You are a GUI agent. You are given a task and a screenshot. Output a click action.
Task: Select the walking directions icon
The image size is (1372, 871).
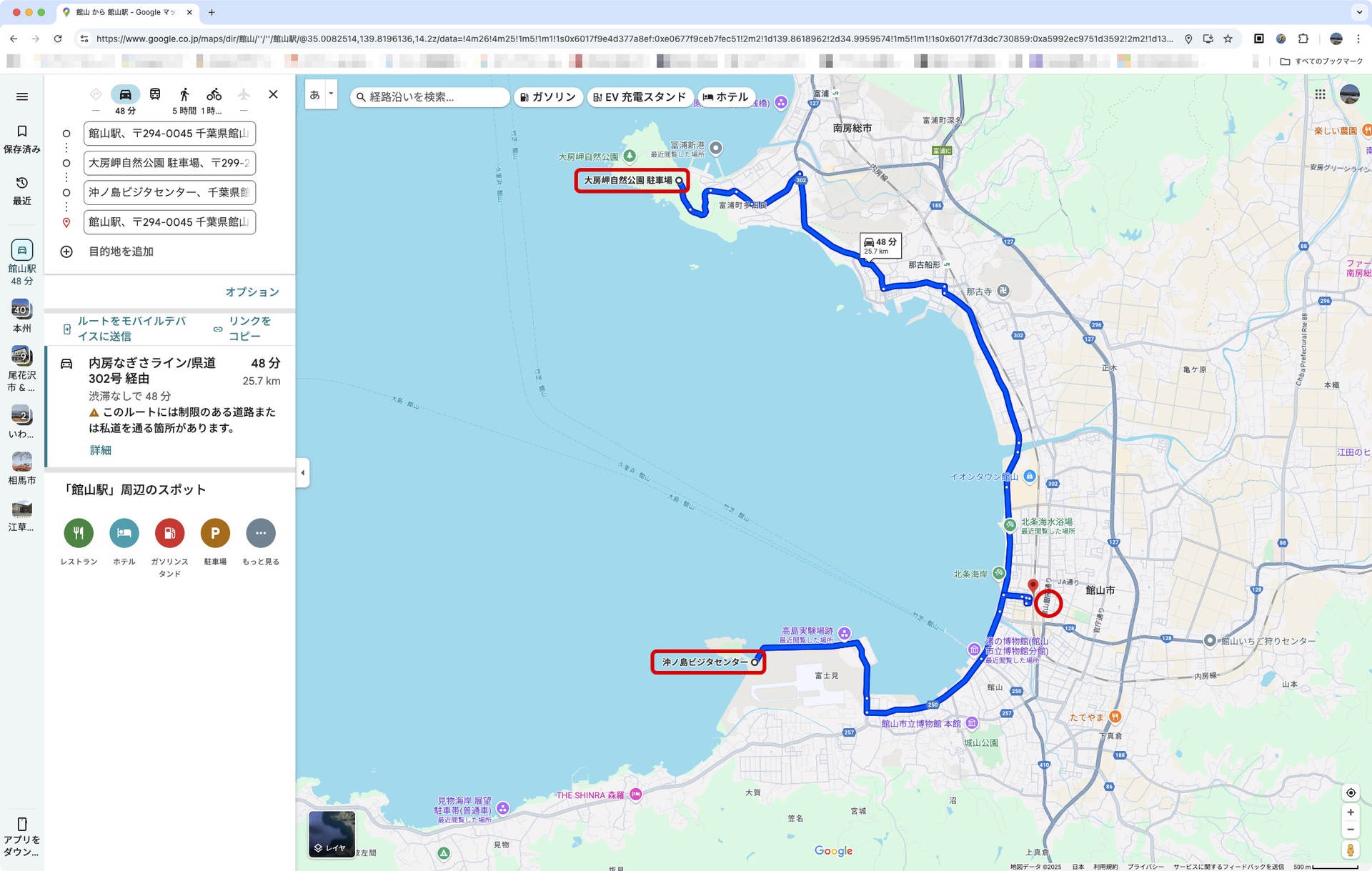coord(185,94)
